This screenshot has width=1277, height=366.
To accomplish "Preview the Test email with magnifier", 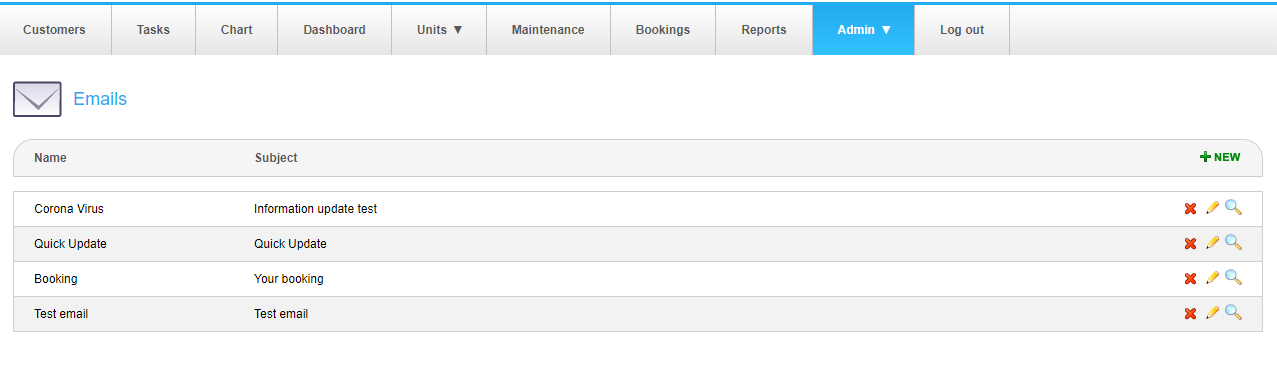I will [1233, 313].
